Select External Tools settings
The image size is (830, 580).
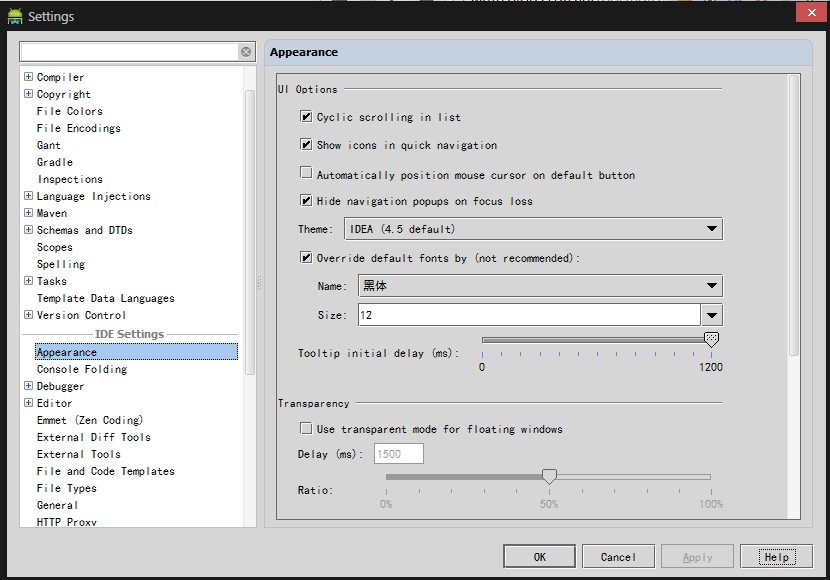click(78, 454)
